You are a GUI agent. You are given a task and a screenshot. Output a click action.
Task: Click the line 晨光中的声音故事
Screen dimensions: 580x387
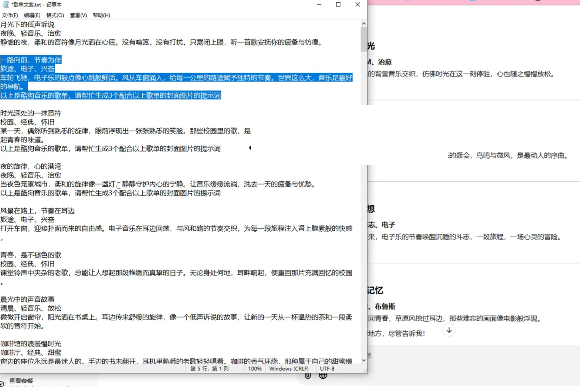coord(27,299)
